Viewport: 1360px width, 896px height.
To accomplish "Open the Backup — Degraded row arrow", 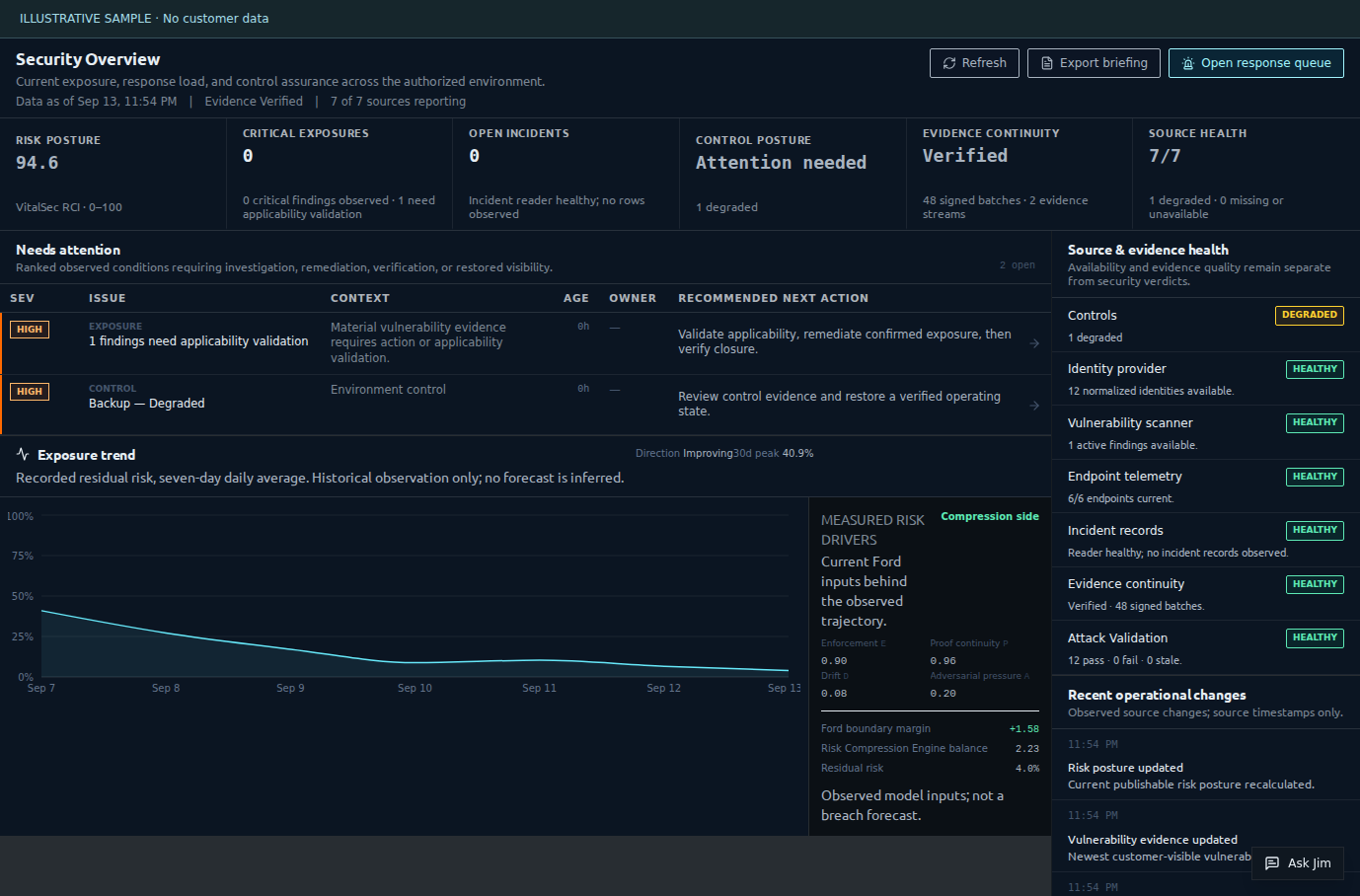I will pyautogui.click(x=1034, y=406).
